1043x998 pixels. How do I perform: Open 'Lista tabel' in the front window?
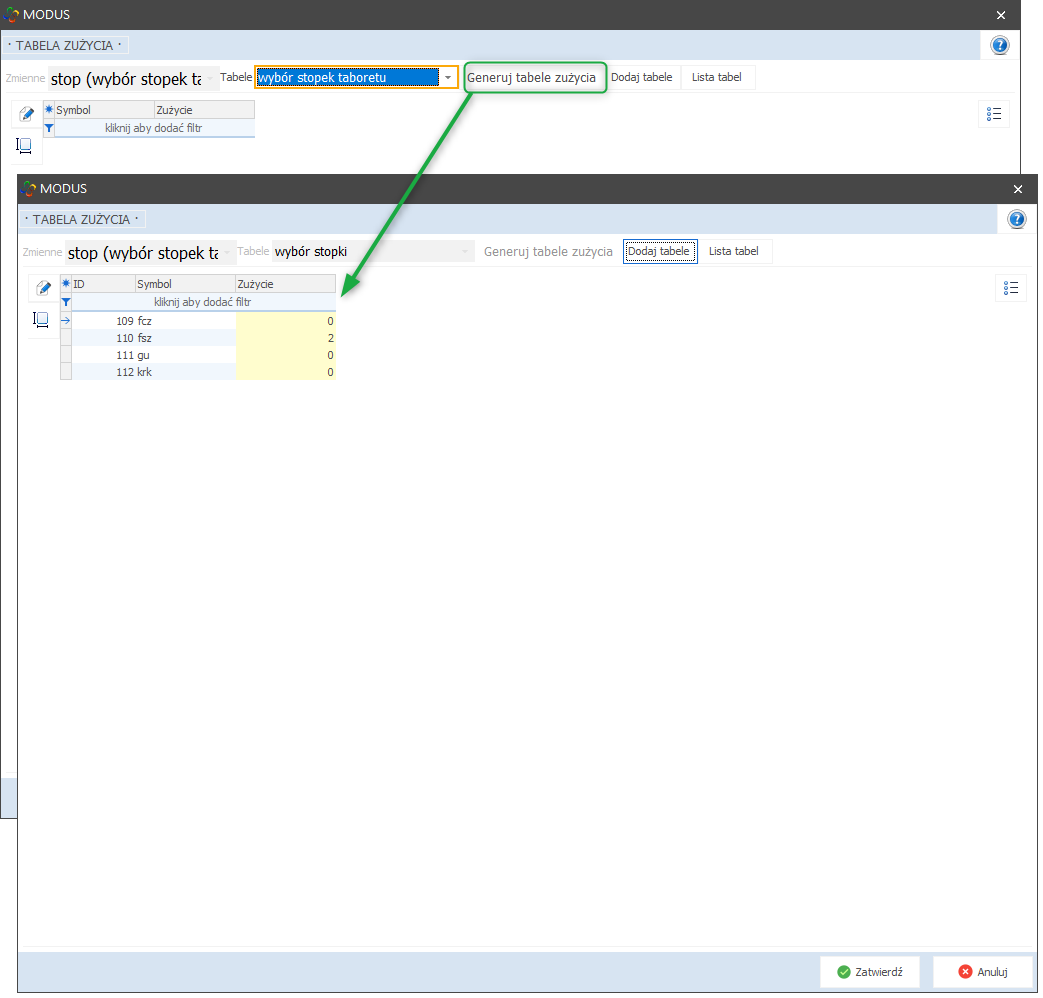734,251
